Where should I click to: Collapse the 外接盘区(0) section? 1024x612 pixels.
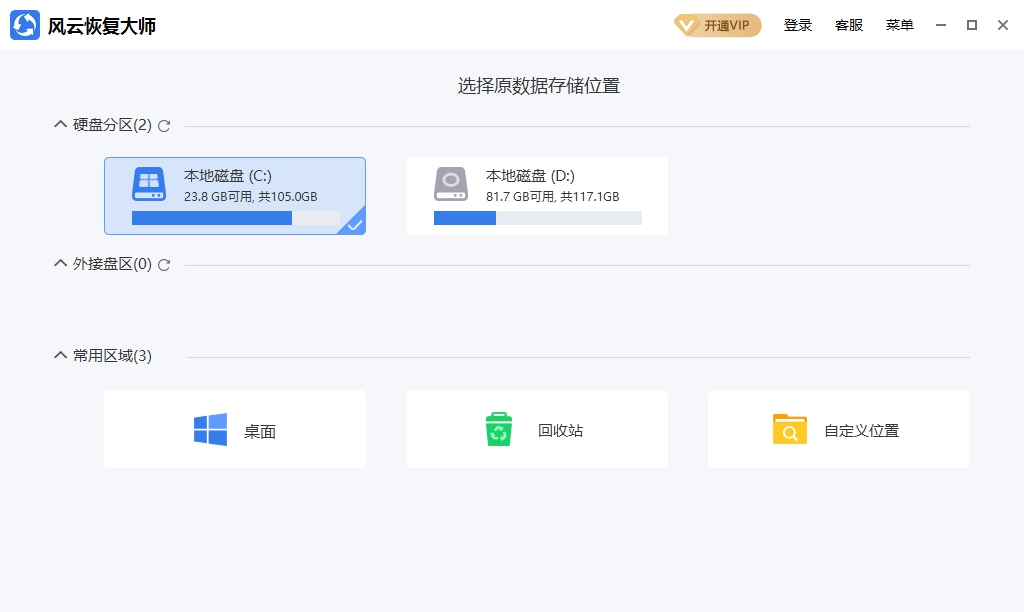59,263
